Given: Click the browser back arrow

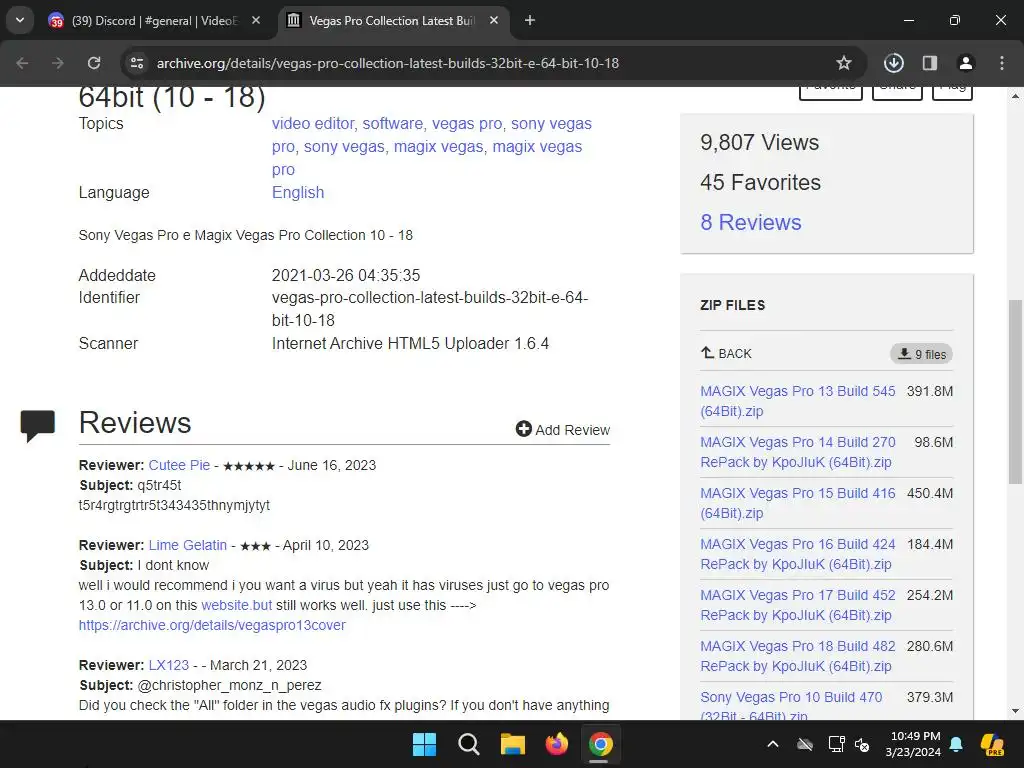Looking at the screenshot, I should [22, 63].
